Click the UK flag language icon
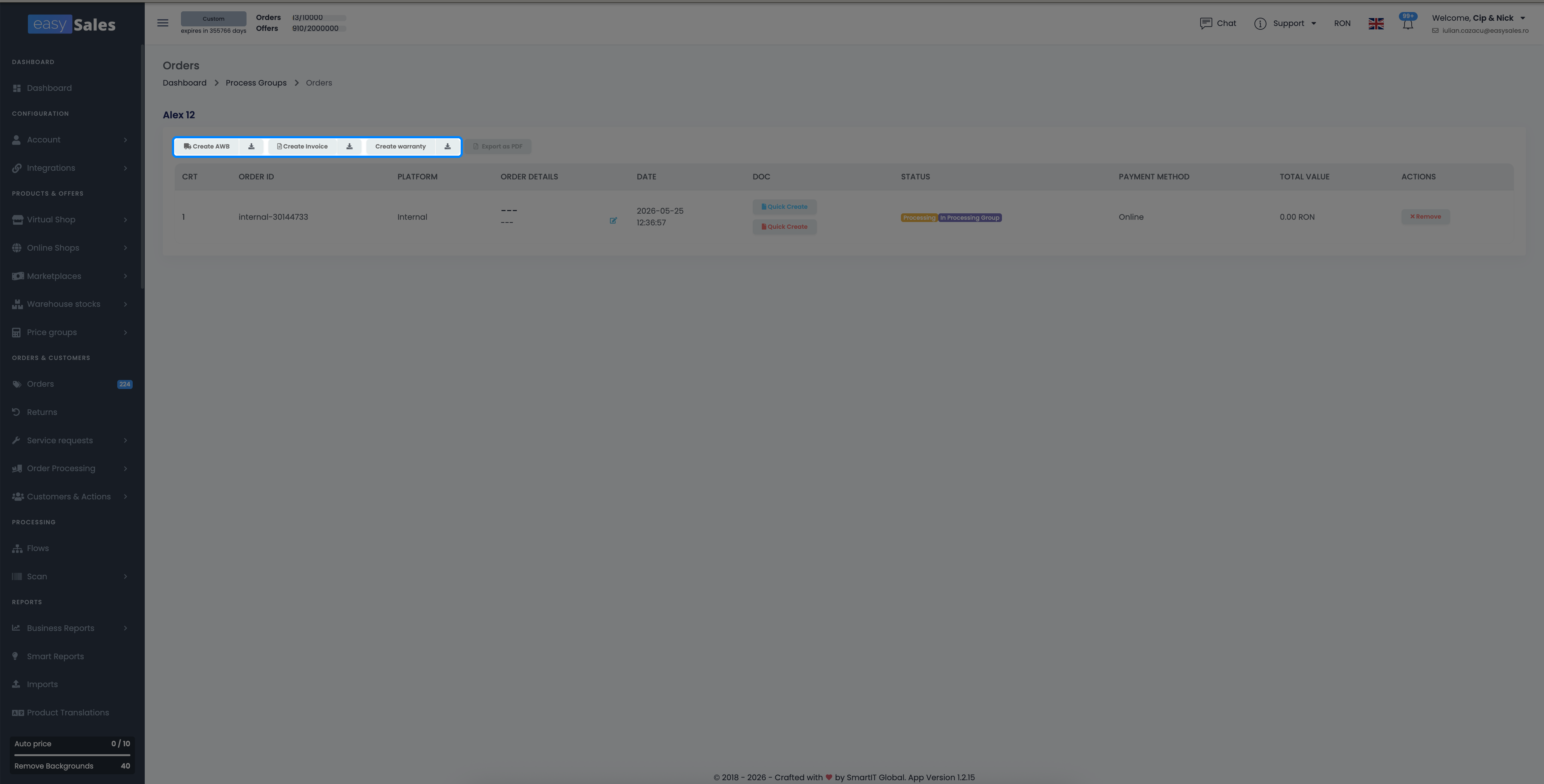 [1376, 23]
